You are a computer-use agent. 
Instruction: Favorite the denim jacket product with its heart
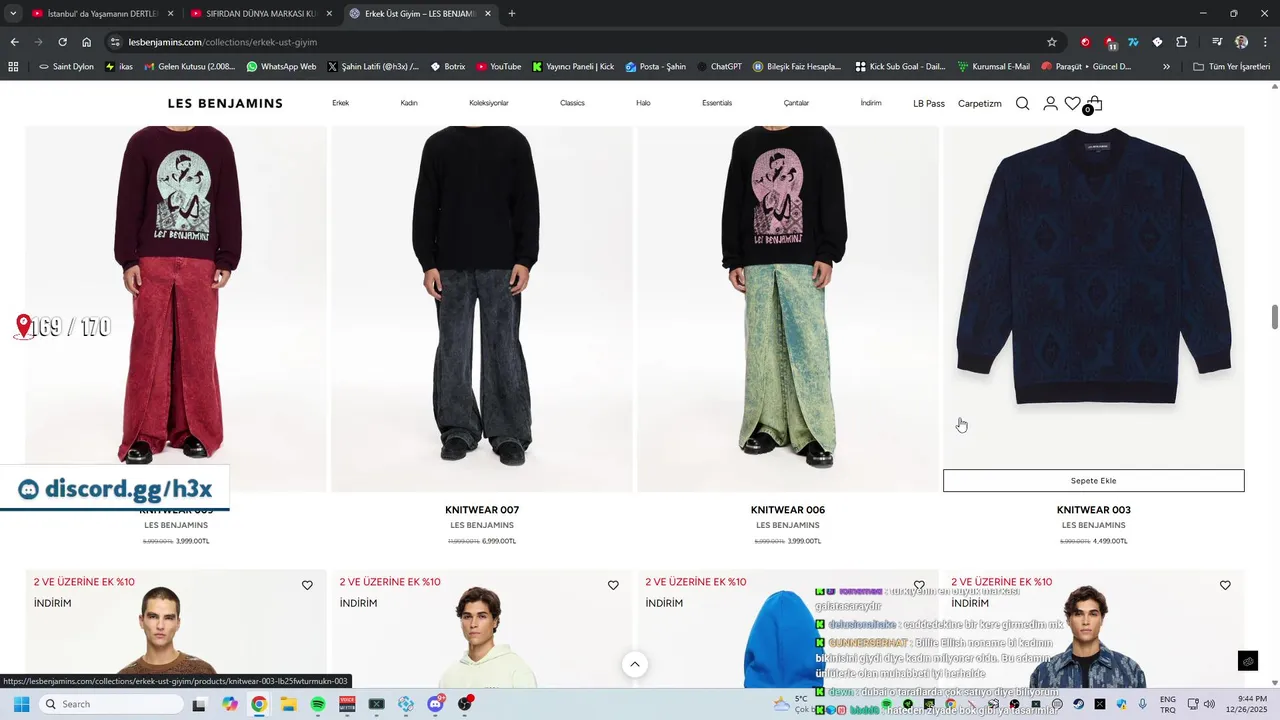[1225, 585]
